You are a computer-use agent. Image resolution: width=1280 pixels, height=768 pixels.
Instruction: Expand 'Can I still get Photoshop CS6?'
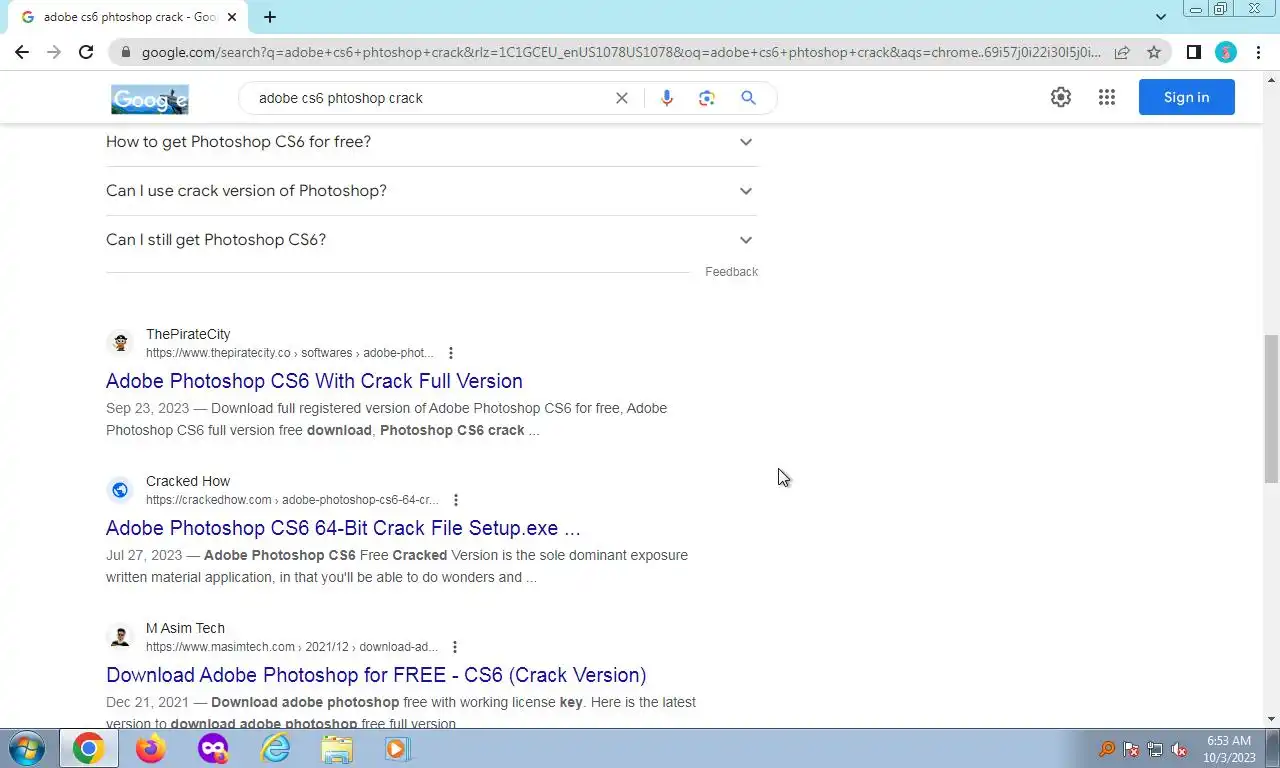tap(432, 240)
